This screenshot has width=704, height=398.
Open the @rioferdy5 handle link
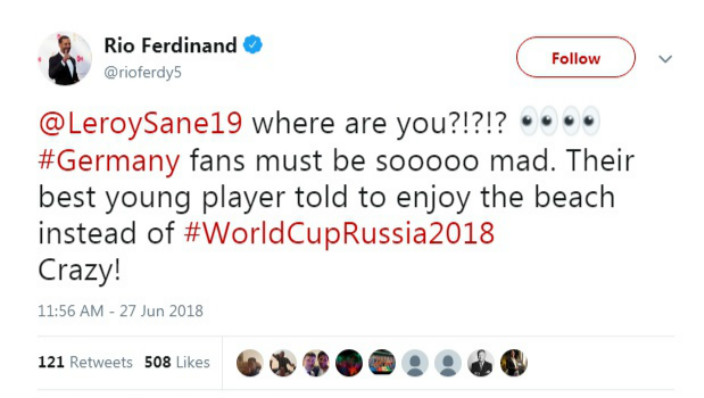coord(143,72)
